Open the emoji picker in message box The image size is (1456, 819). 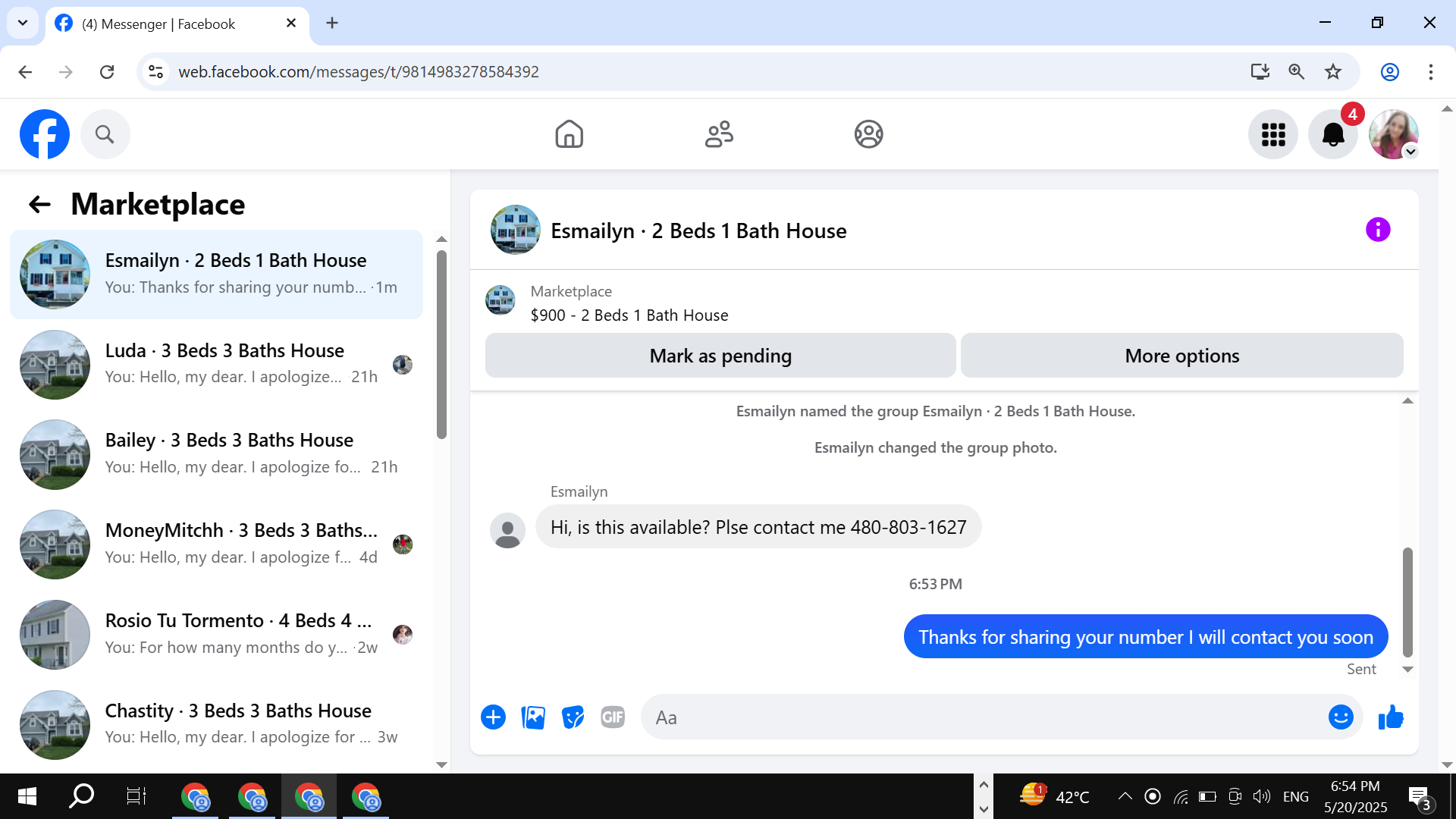click(x=1340, y=717)
